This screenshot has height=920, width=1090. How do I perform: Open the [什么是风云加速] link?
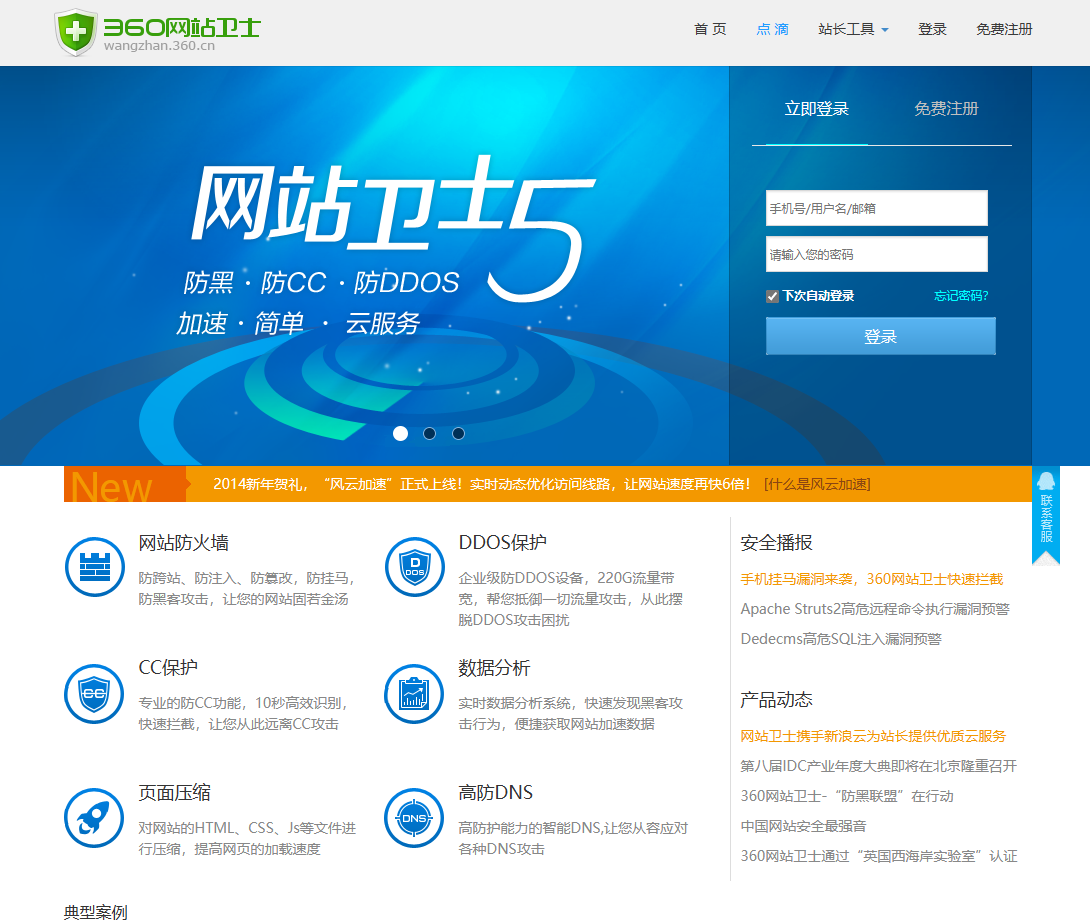point(817,484)
